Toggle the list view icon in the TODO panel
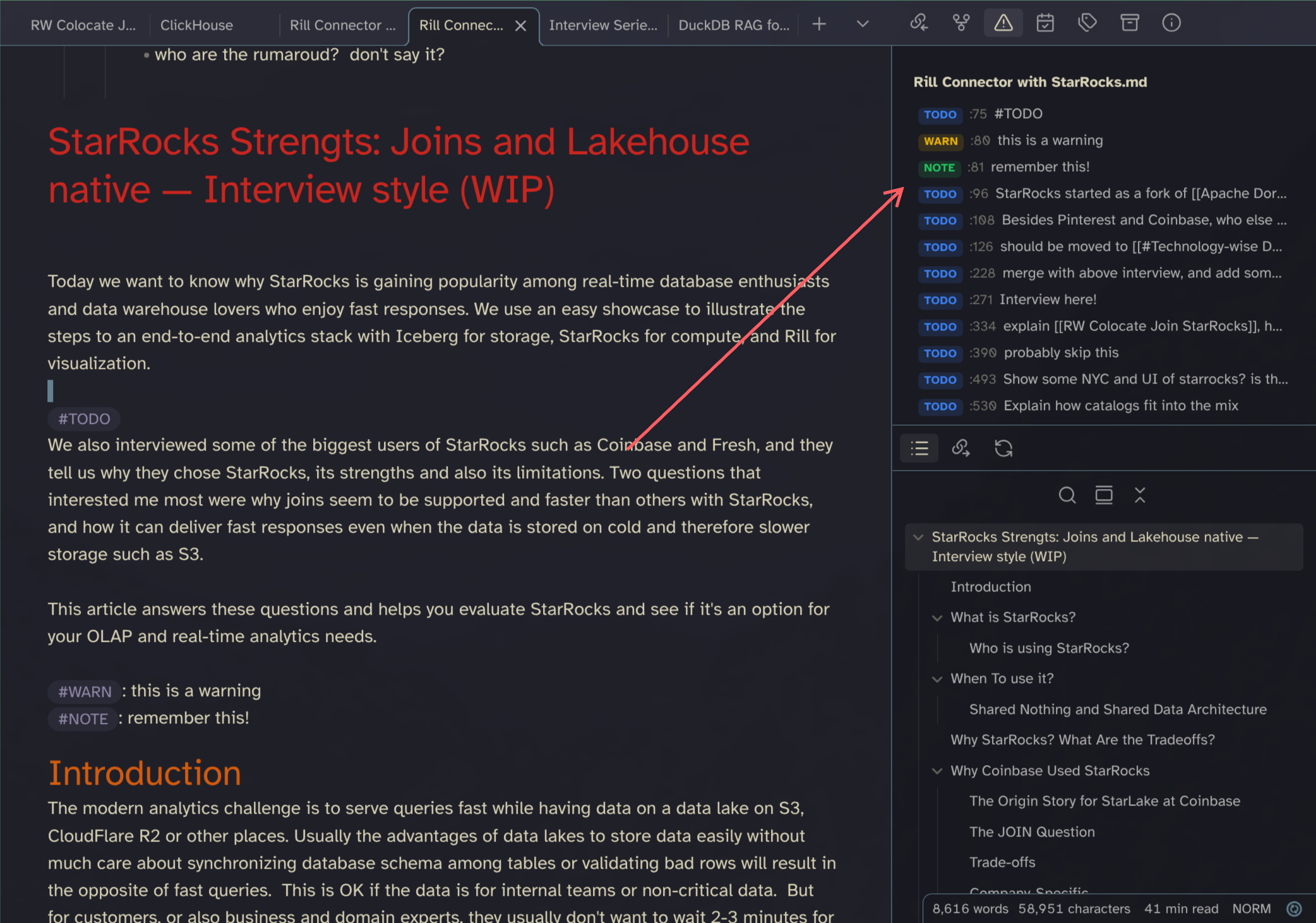 pyautogui.click(x=919, y=448)
